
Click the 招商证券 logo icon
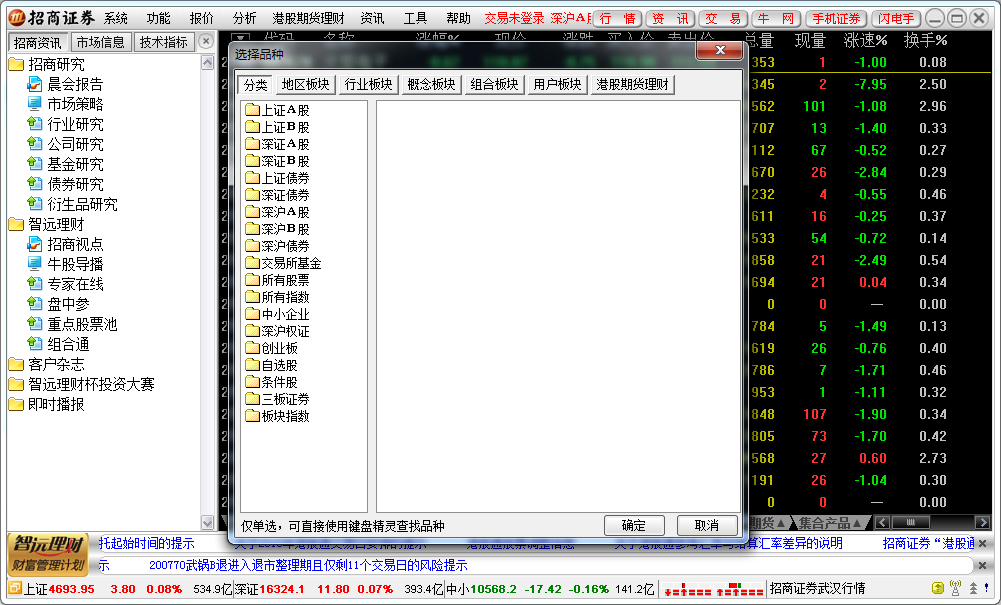17,18
